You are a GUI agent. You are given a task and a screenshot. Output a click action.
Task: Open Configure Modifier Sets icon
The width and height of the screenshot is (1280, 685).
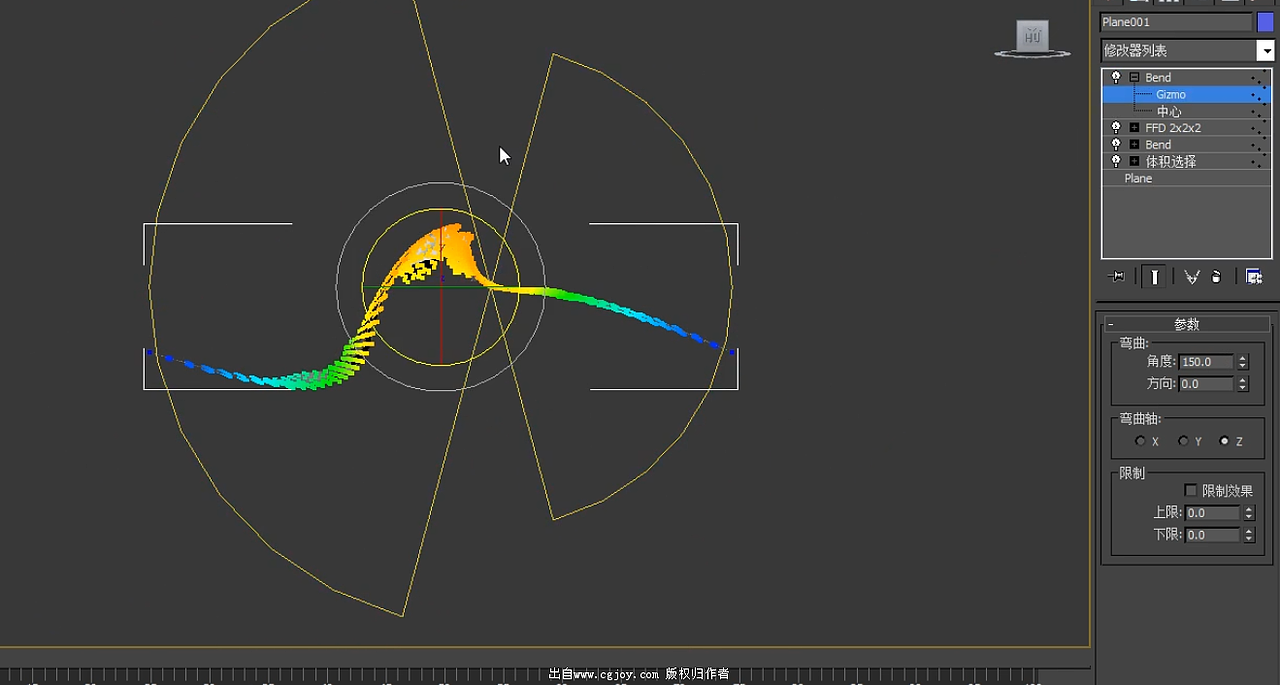(1254, 277)
